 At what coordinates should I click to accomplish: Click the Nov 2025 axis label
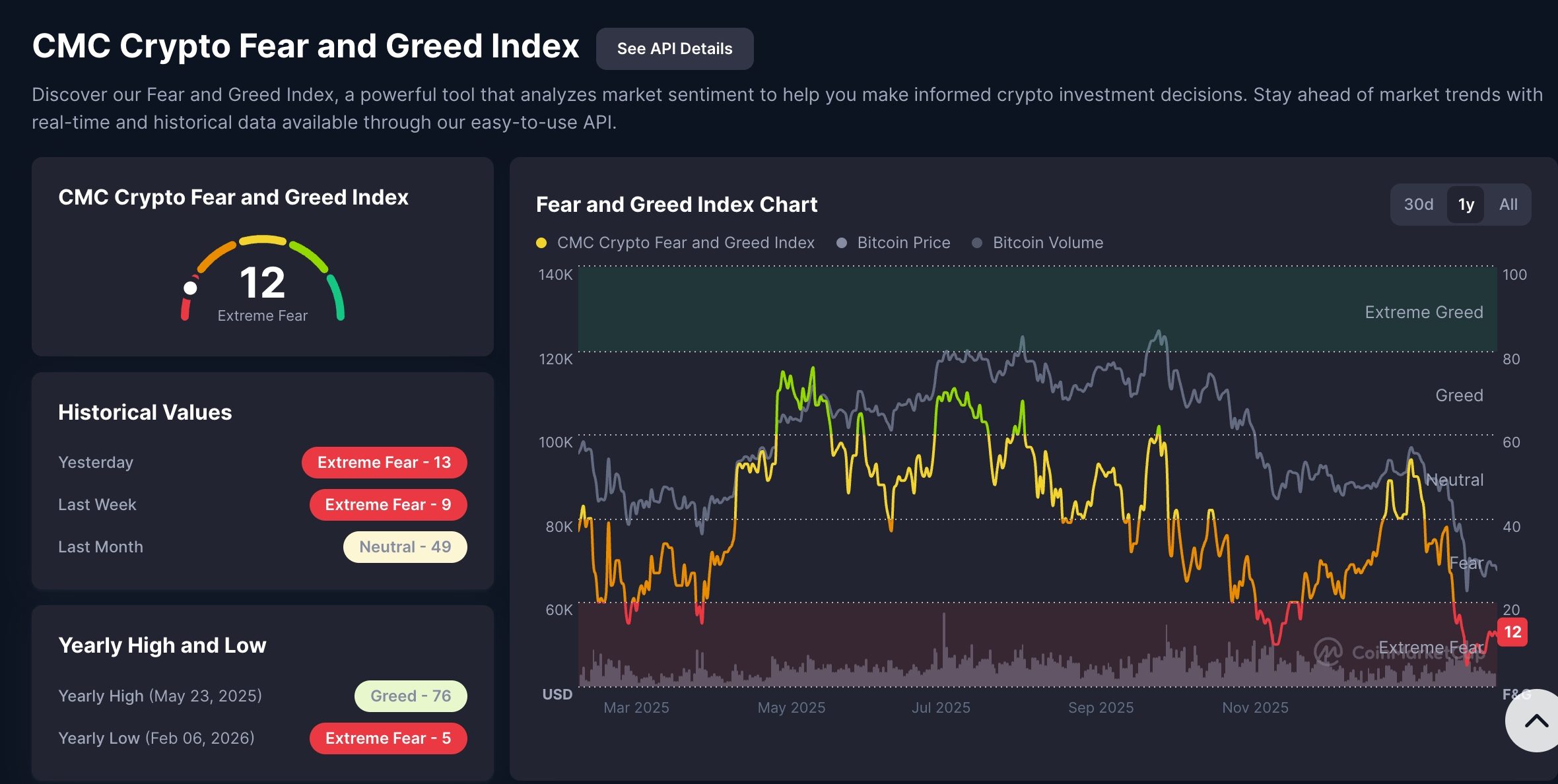1255,707
